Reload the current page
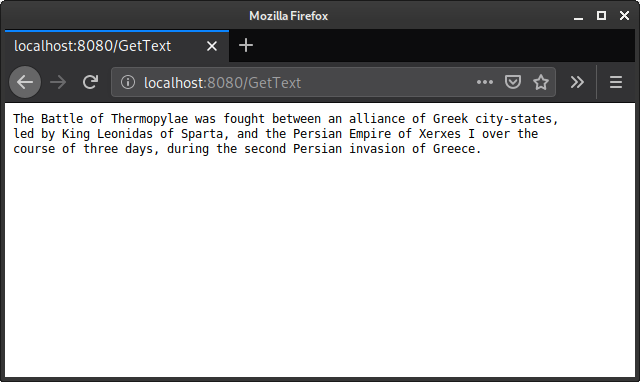Screen dimensions: 640x382 90,82
